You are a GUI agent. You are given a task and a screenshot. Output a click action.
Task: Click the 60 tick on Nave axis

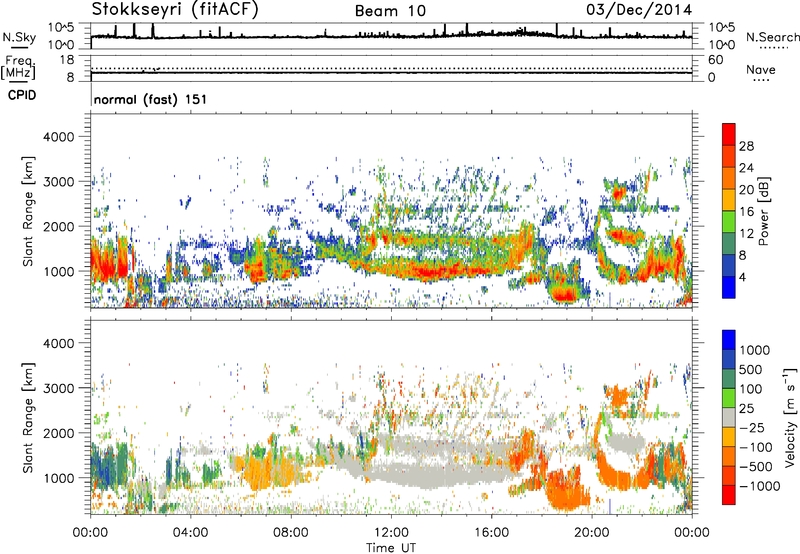tap(716, 60)
